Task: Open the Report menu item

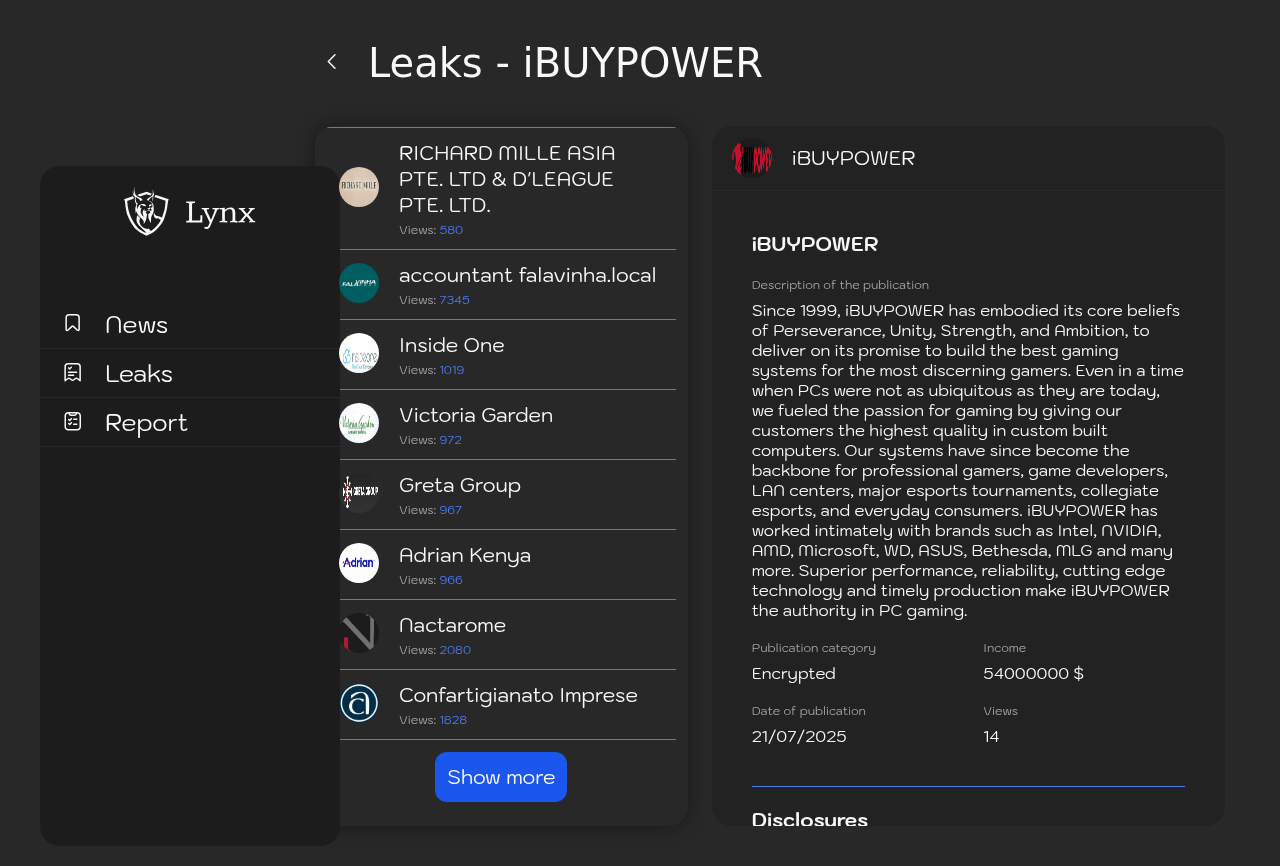Action: [x=190, y=422]
